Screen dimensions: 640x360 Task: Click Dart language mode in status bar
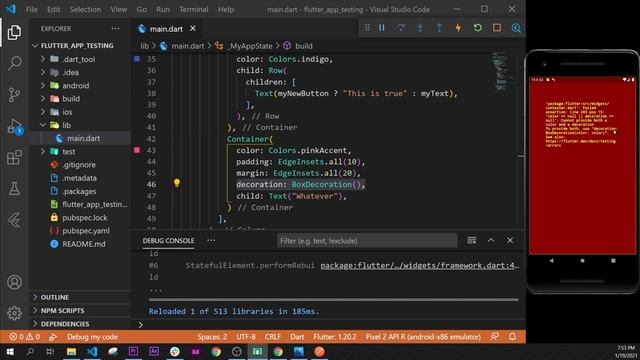click(297, 337)
